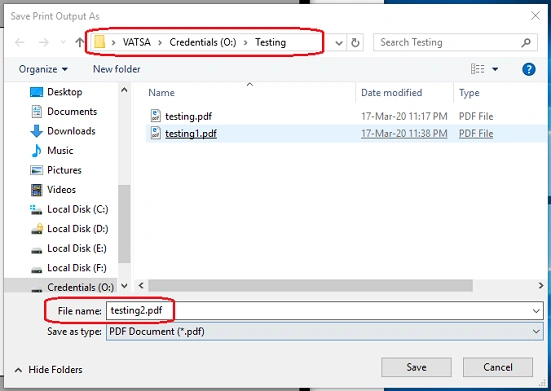The image size is (551, 391).
Task: Collapse folders with Hide Folders
Action: (48, 370)
